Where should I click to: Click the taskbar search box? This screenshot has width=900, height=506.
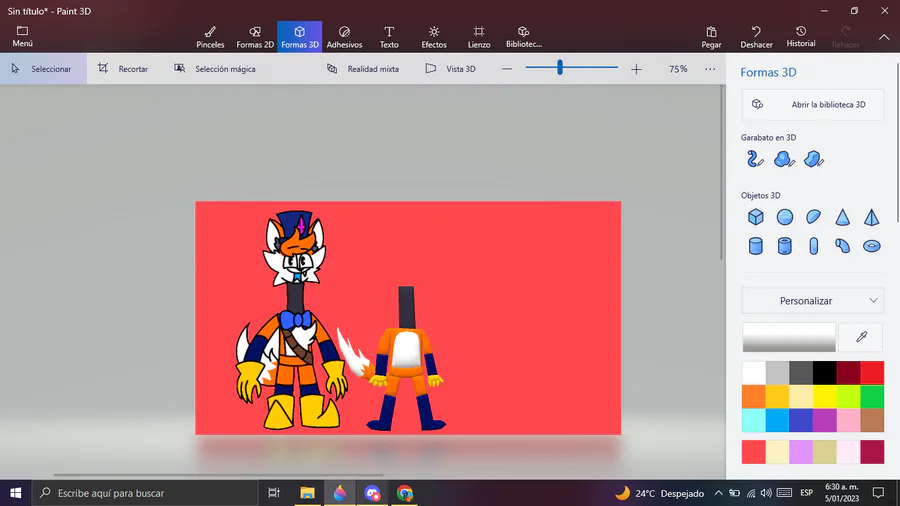coord(144,493)
